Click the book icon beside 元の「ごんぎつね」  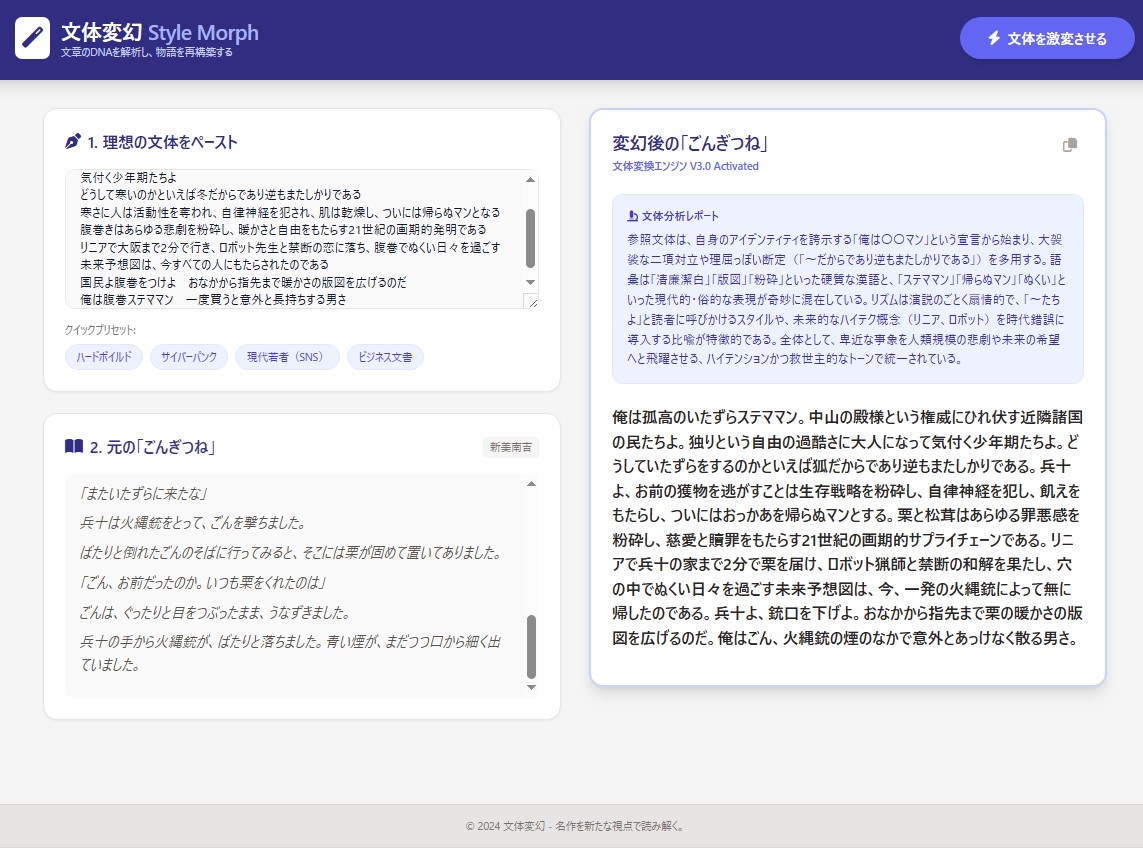[x=73, y=446]
